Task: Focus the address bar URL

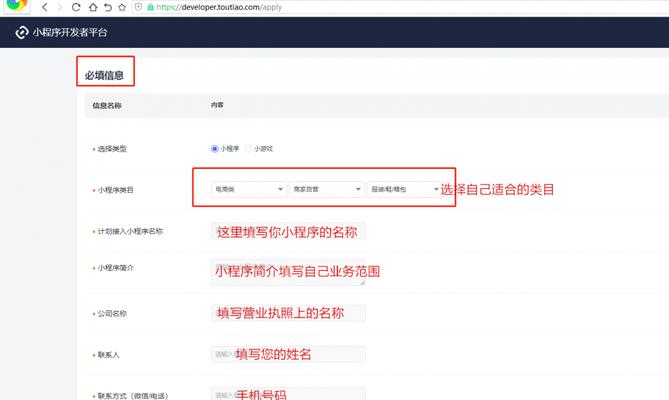Action: tap(219, 7)
